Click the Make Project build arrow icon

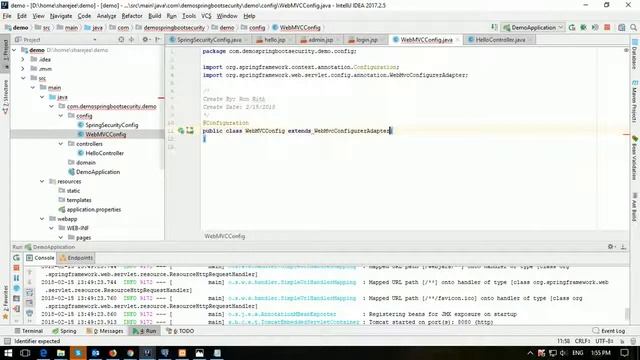coord(494,27)
